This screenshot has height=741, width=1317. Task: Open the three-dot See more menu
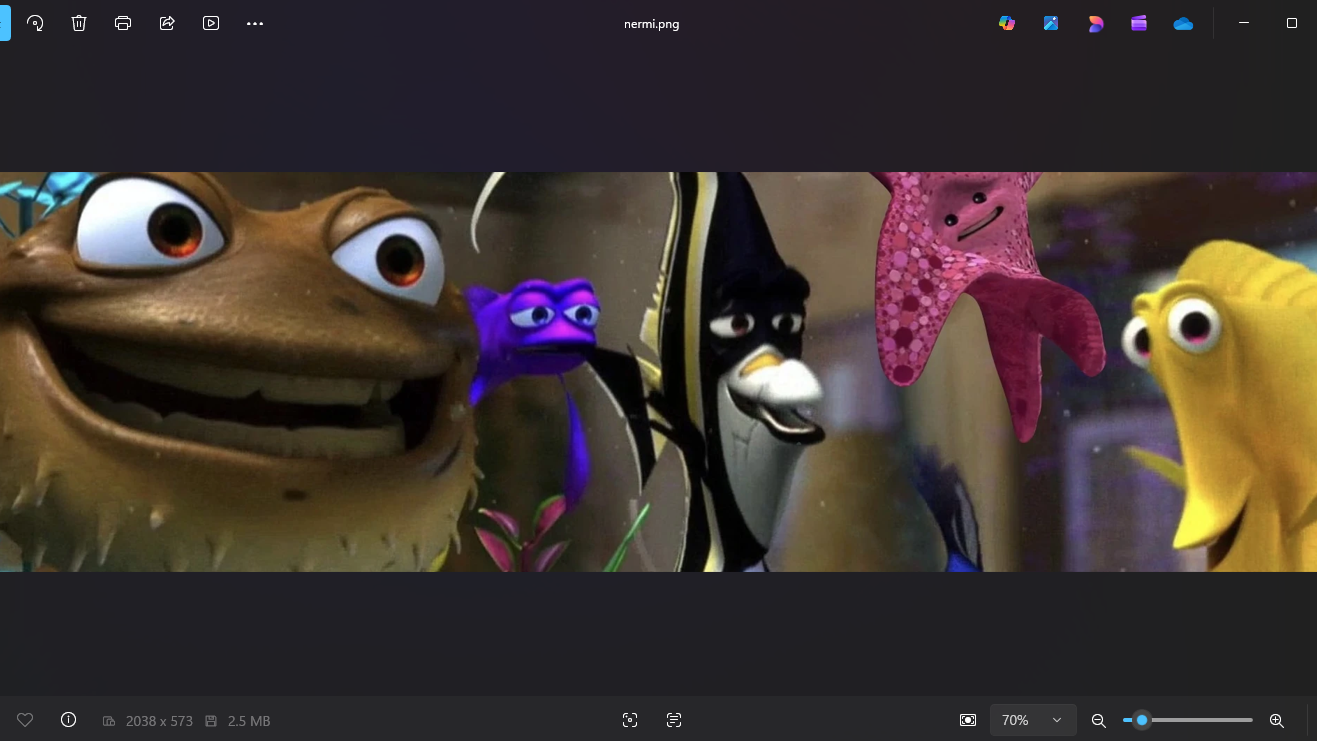click(255, 23)
